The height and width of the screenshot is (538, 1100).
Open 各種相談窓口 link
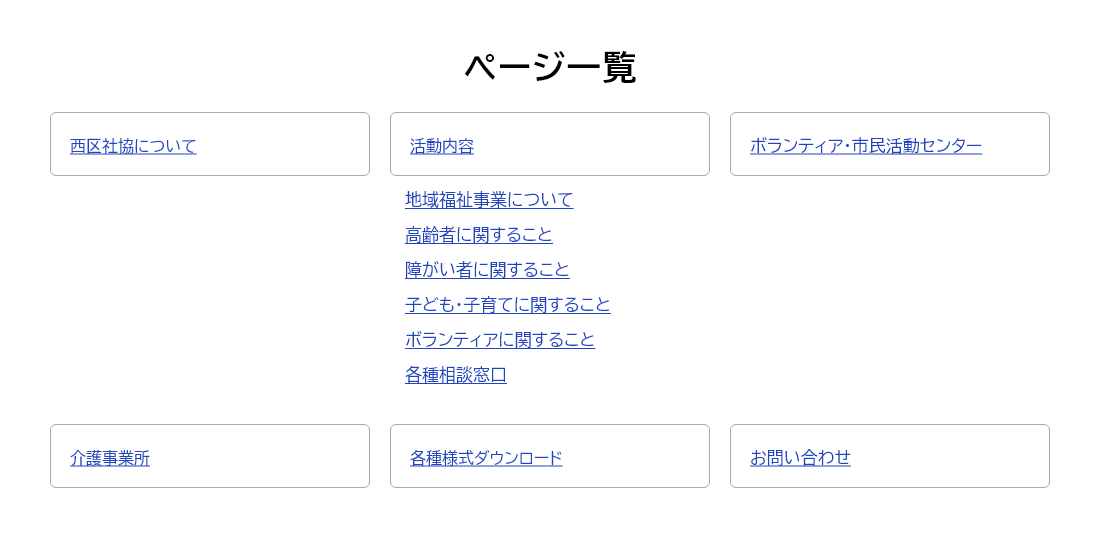point(456,375)
